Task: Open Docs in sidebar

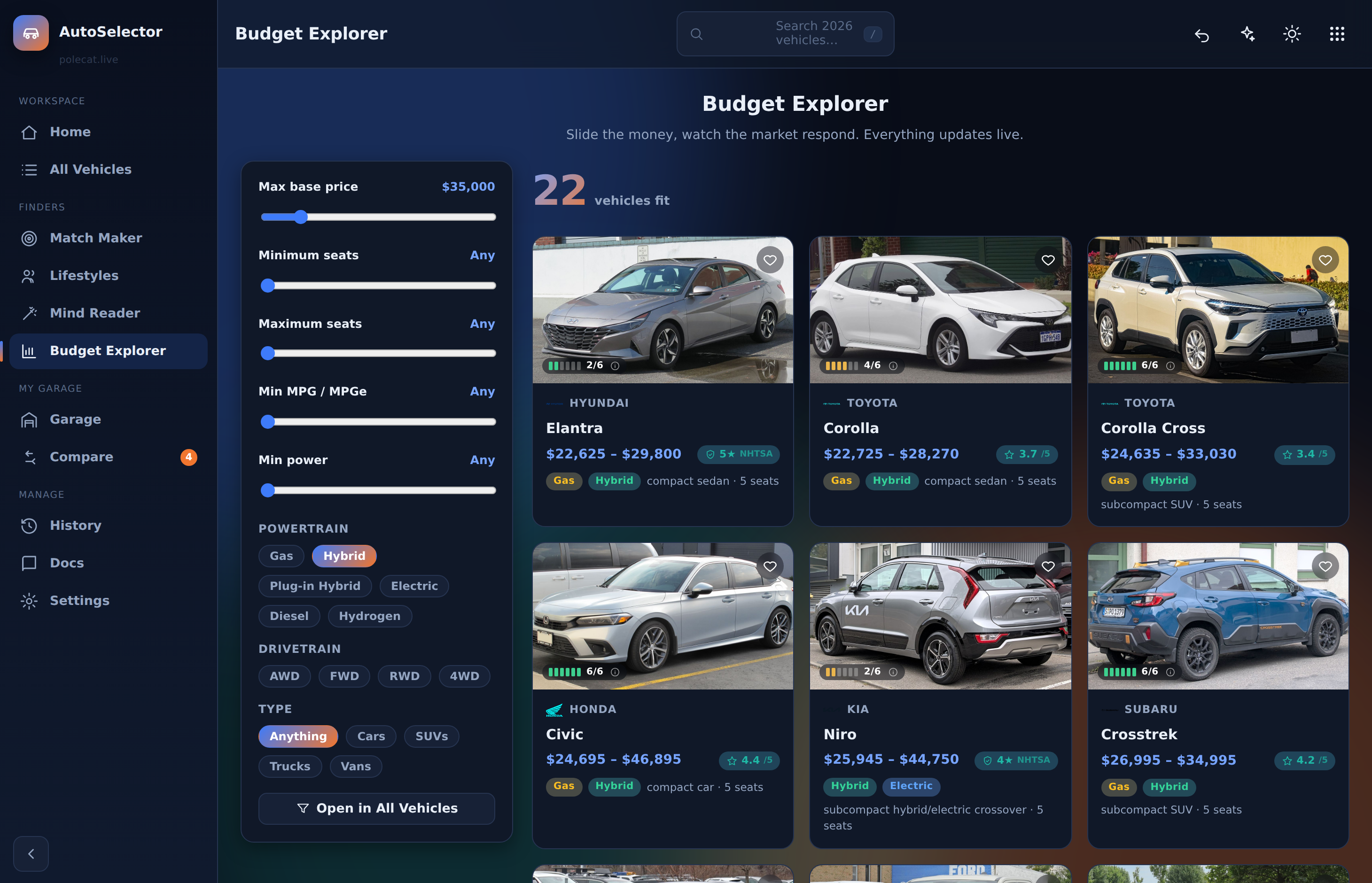Action: 109,564
